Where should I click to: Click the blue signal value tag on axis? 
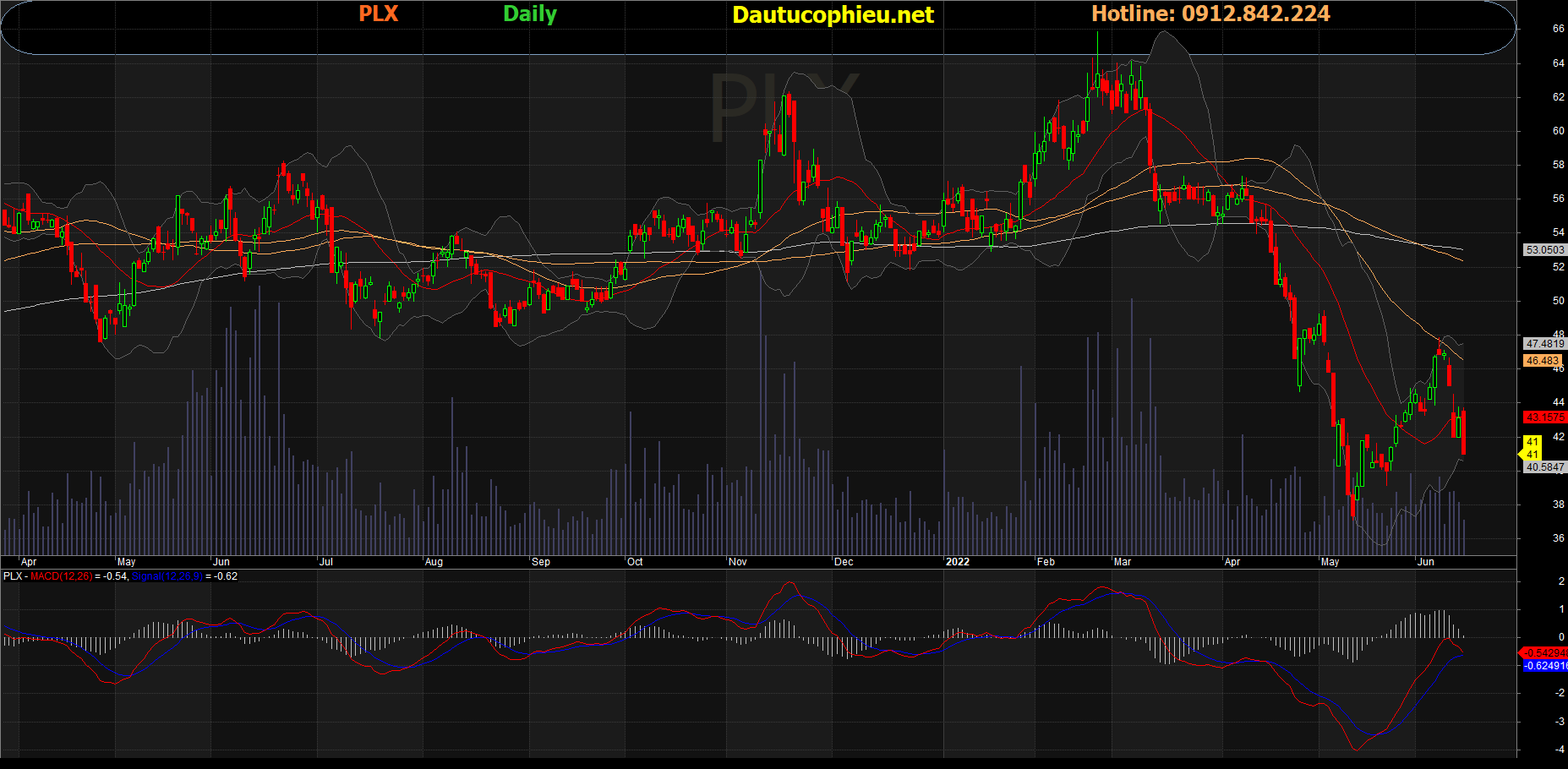click(x=1544, y=666)
